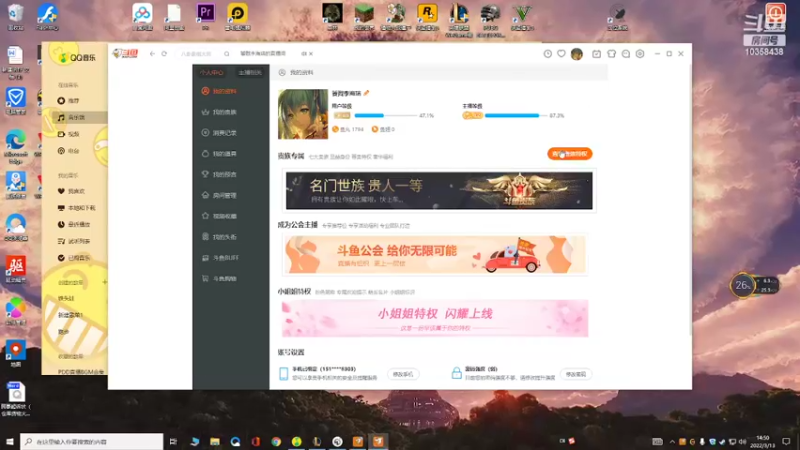
Task: Click the anchor level progress bar at 87.2%
Action: click(x=515, y=116)
